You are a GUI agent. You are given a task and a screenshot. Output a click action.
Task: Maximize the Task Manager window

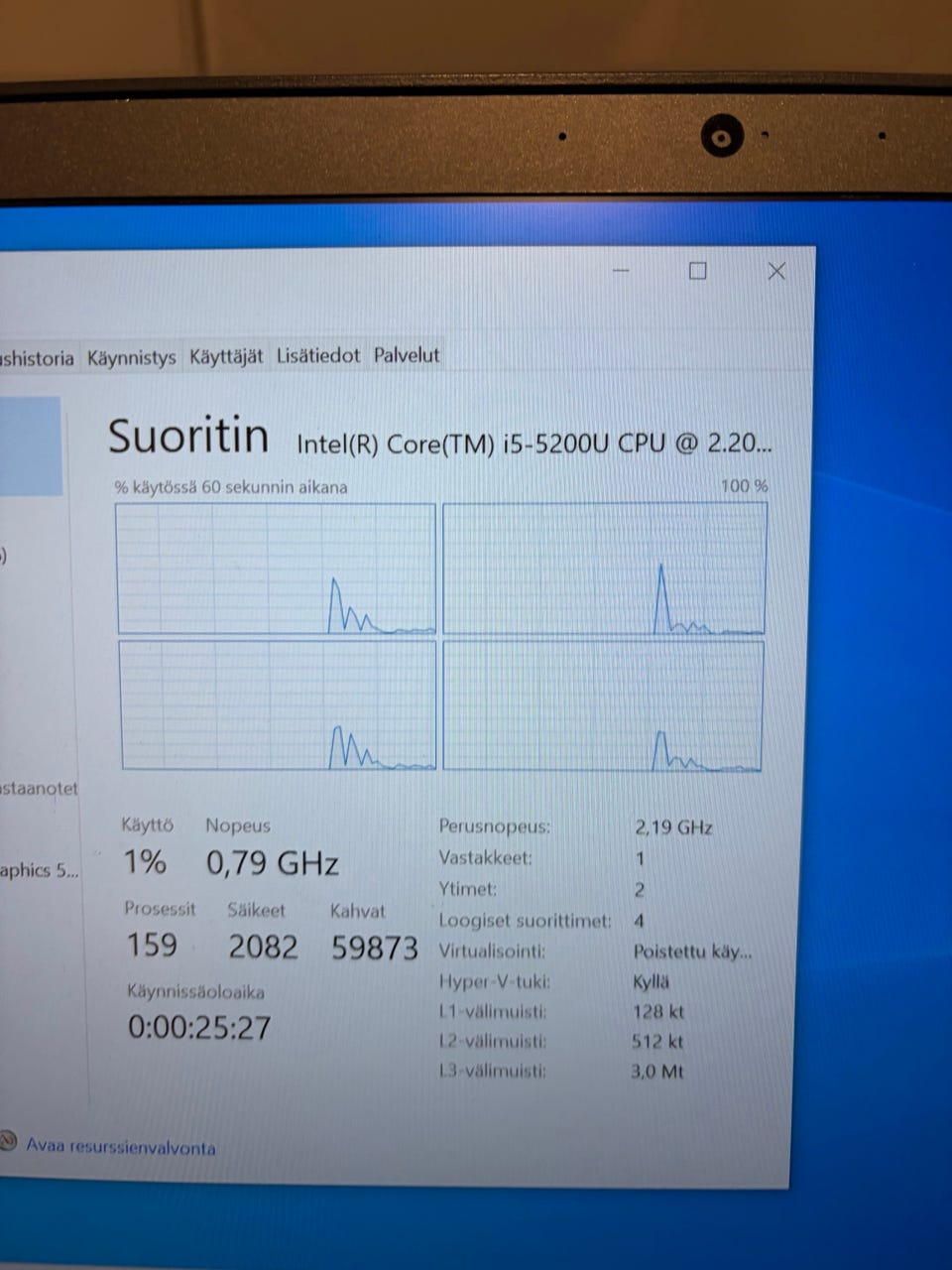point(697,270)
